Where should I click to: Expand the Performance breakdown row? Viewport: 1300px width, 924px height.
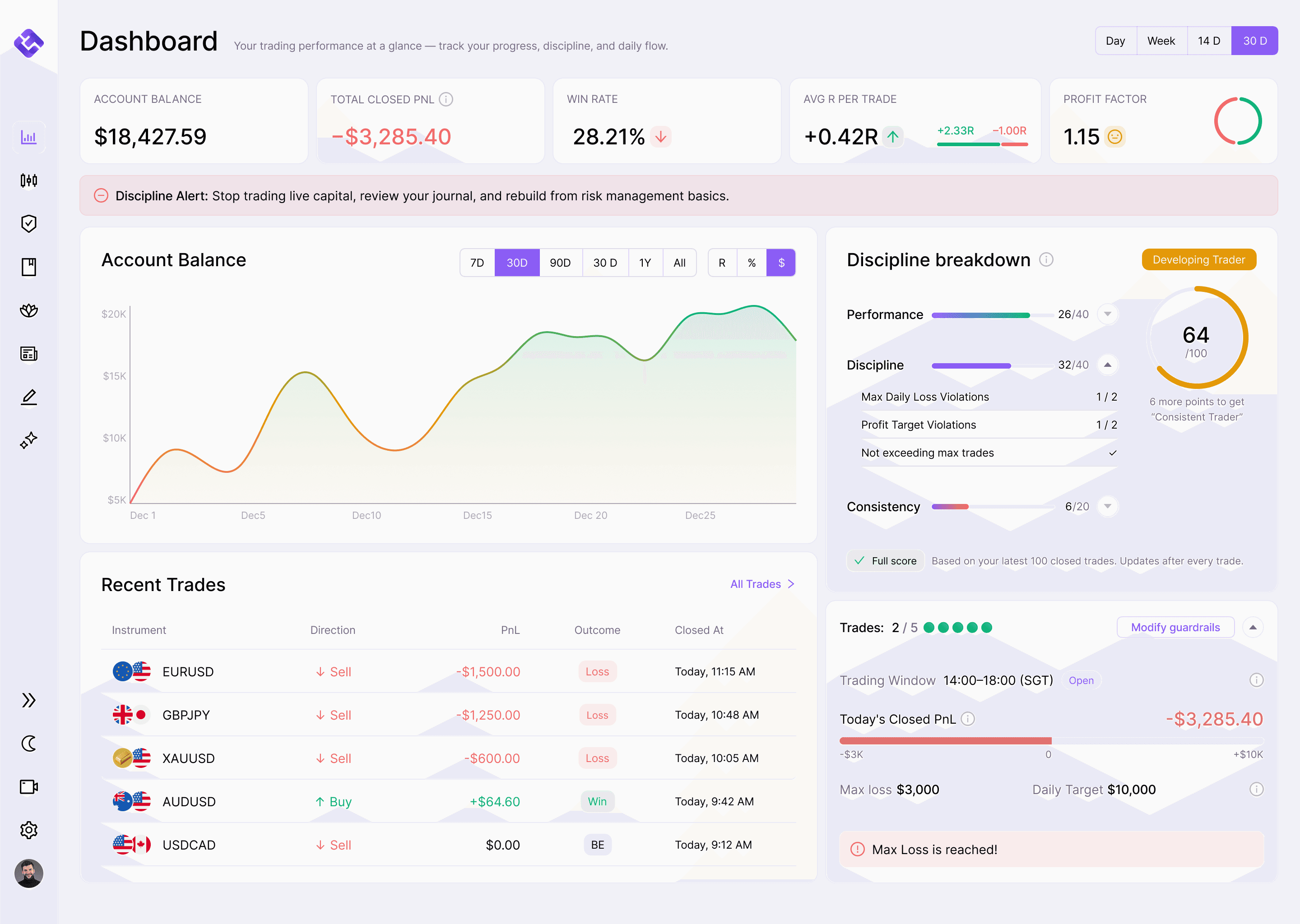point(1107,314)
